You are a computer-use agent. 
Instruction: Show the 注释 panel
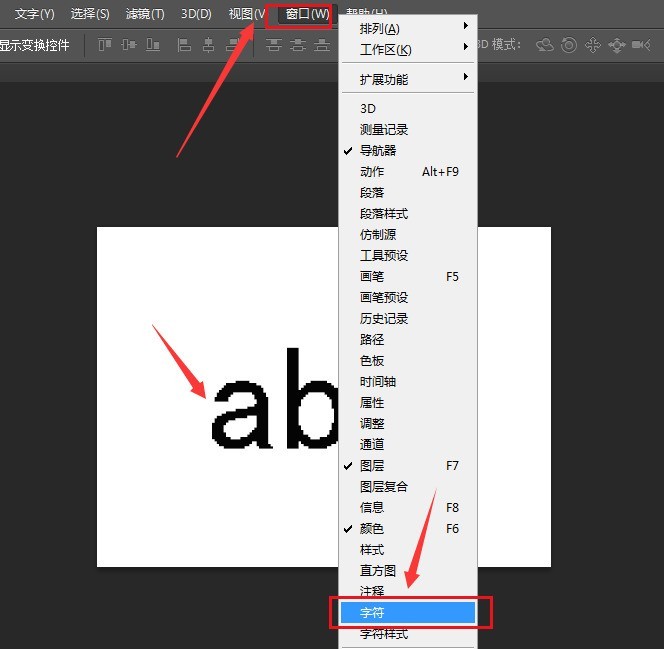tap(408, 591)
